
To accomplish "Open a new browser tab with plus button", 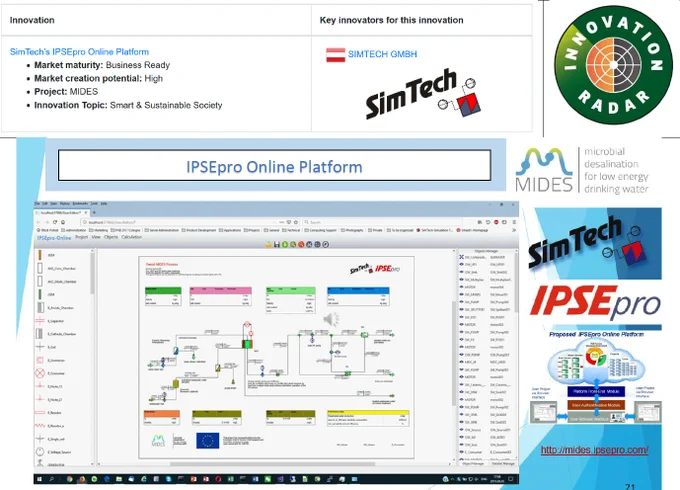I will [x=94, y=212].
